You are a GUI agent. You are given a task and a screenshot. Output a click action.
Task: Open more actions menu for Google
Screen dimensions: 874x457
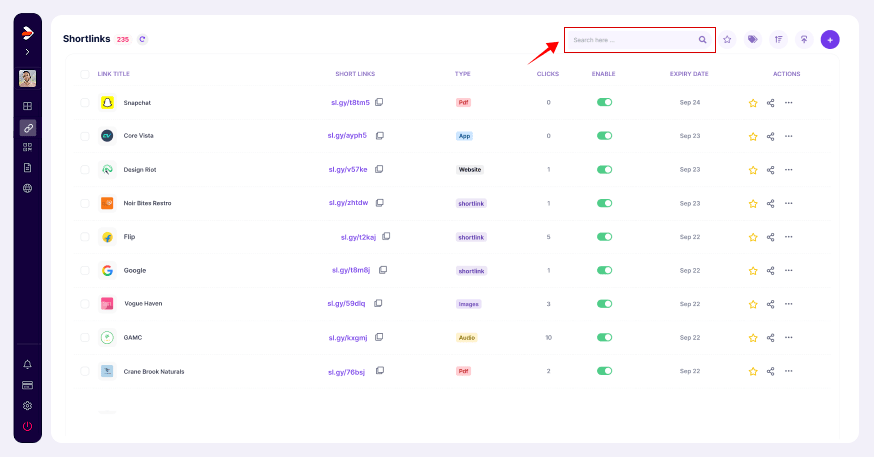[x=788, y=270]
